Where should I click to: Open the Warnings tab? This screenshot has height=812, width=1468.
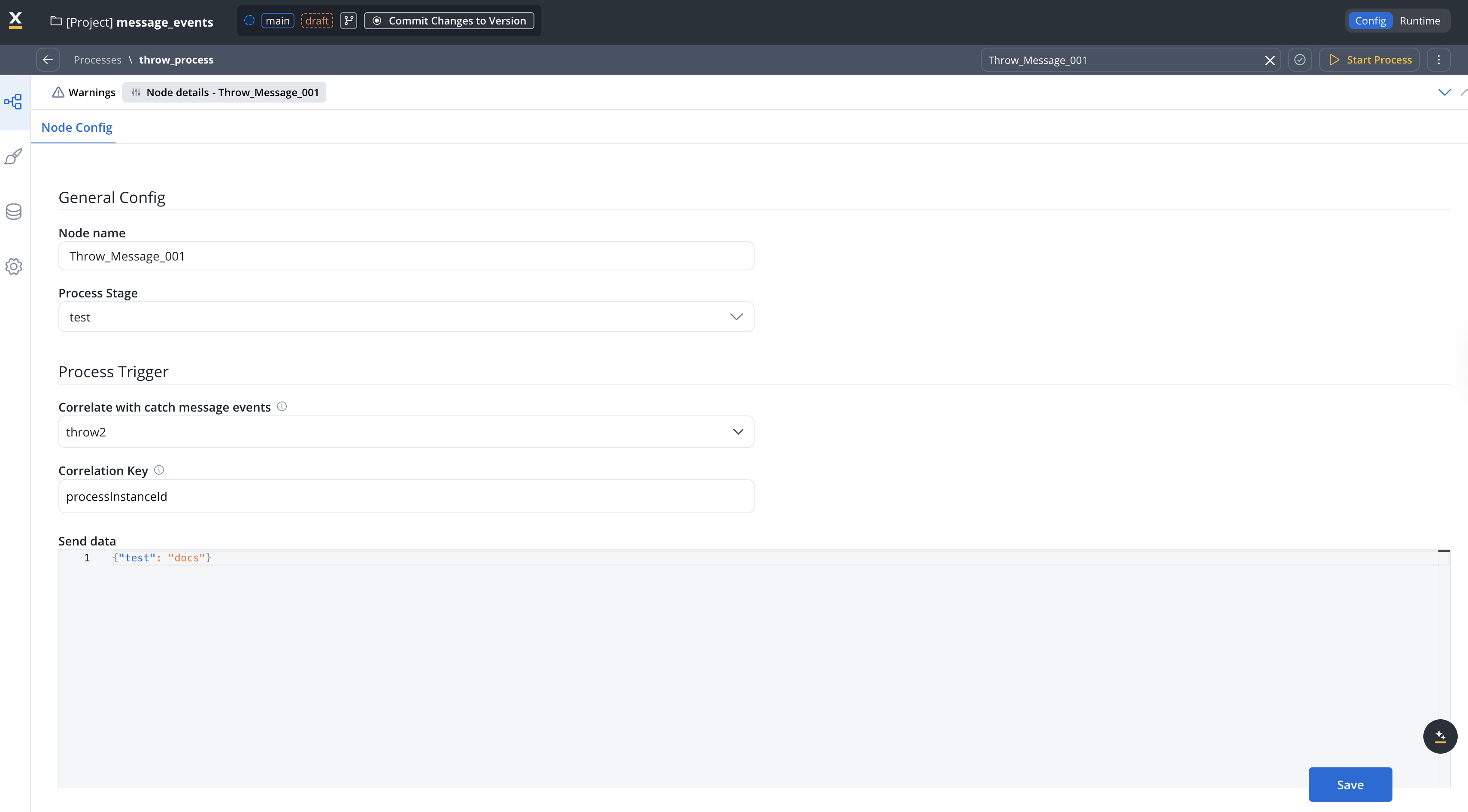click(84, 92)
